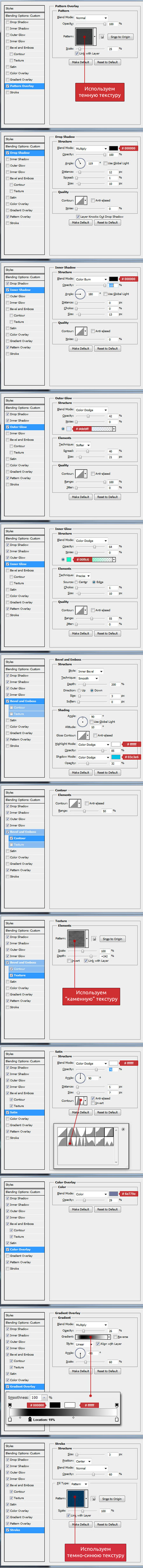Open the Precise technique dropdown in Inner Glow
Image resolution: width=143 pixels, height=1568 pixels.
(x=83, y=575)
